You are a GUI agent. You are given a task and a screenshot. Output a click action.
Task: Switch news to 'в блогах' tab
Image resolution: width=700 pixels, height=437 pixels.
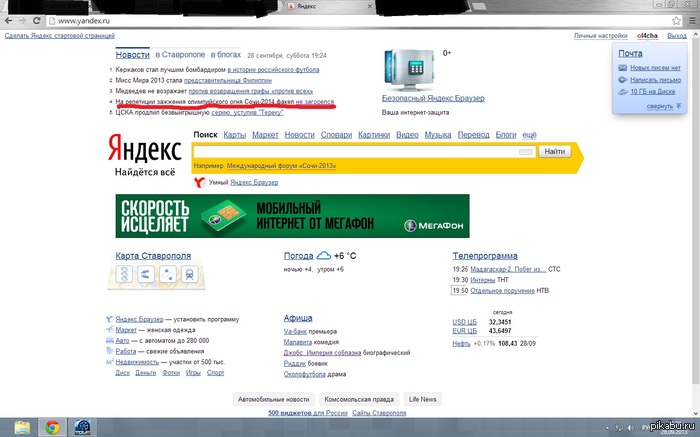[x=228, y=54]
